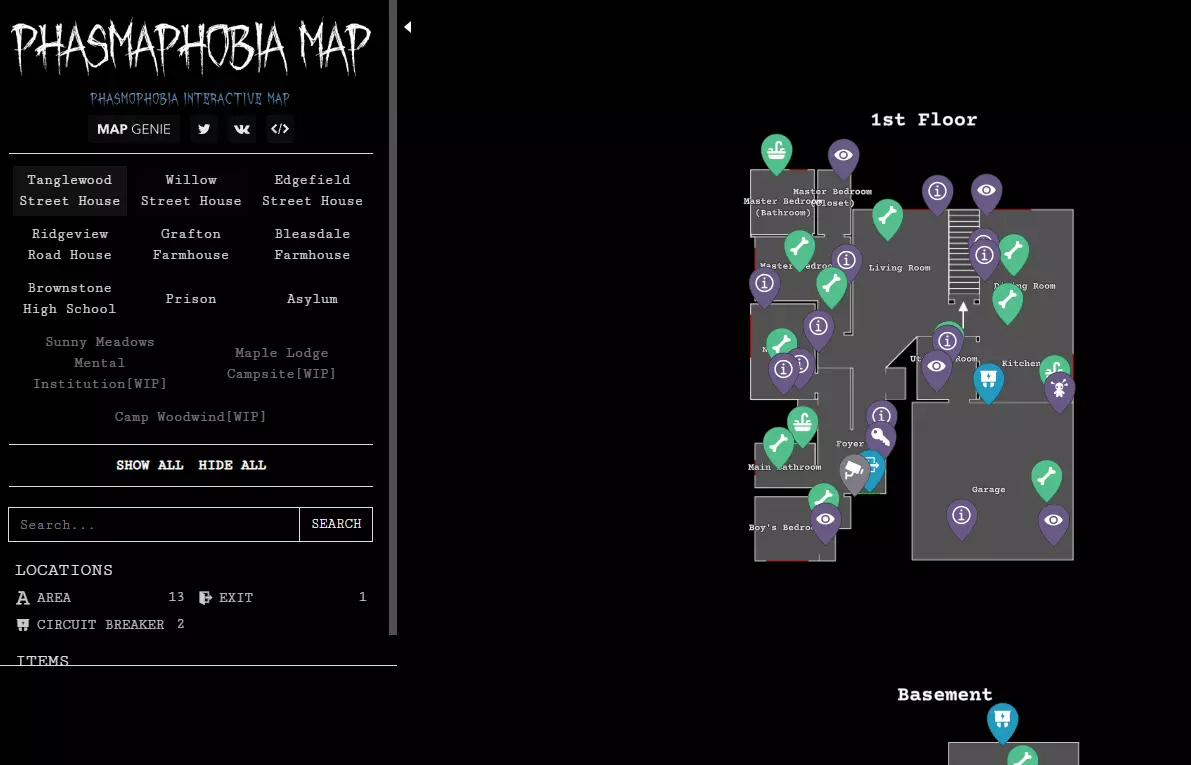Select the purple eye marker in the Garage
The width and height of the screenshot is (1191, 765).
1053,523
